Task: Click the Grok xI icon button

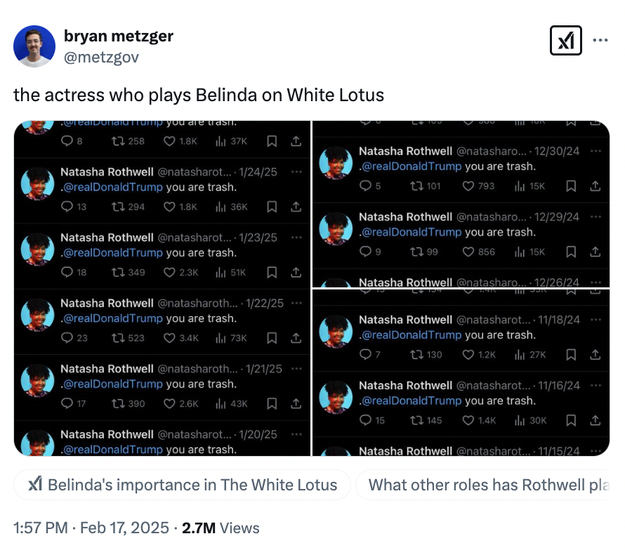Action: click(x=566, y=41)
